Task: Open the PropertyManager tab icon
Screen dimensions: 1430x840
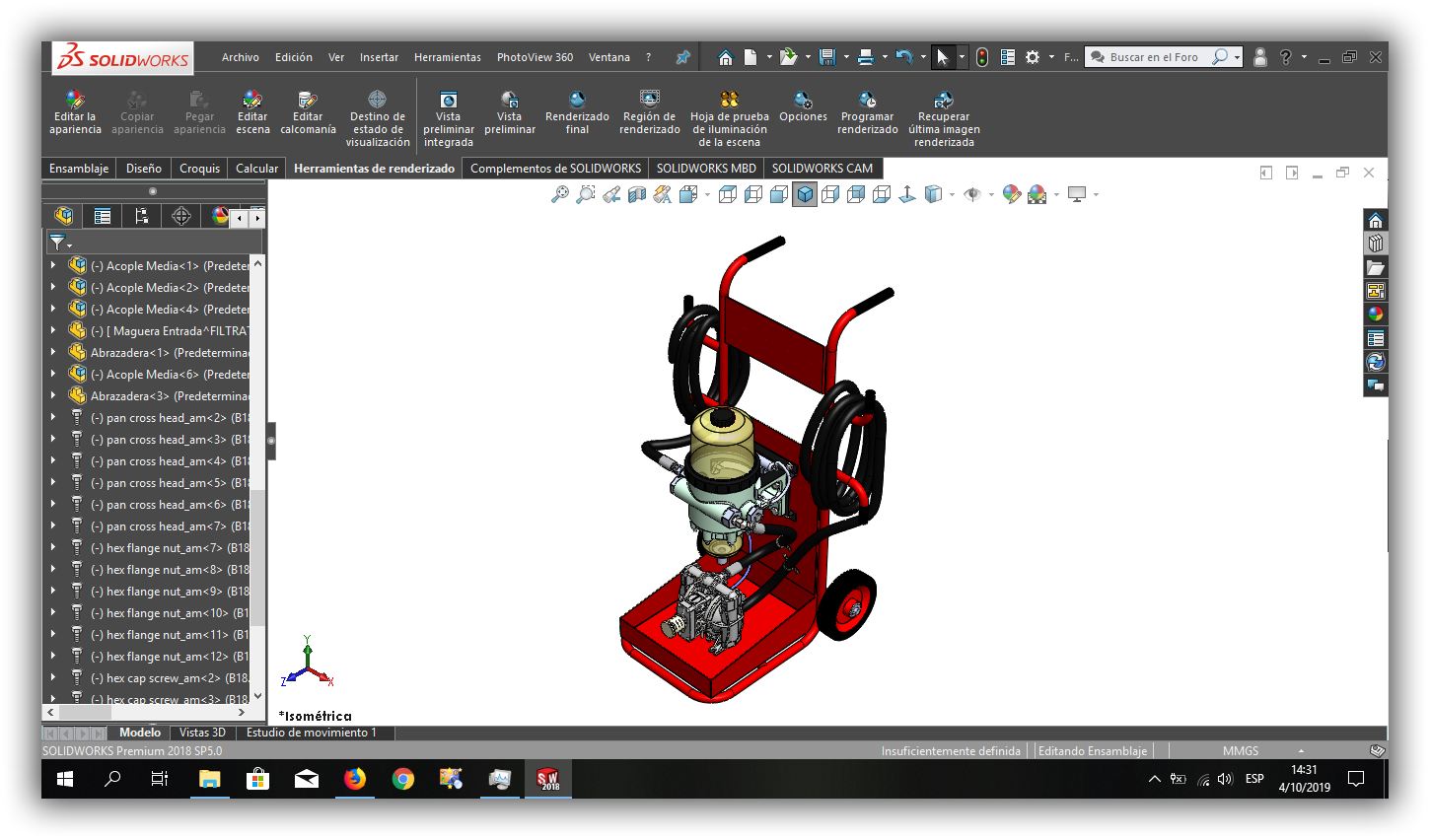Action: coord(103,216)
